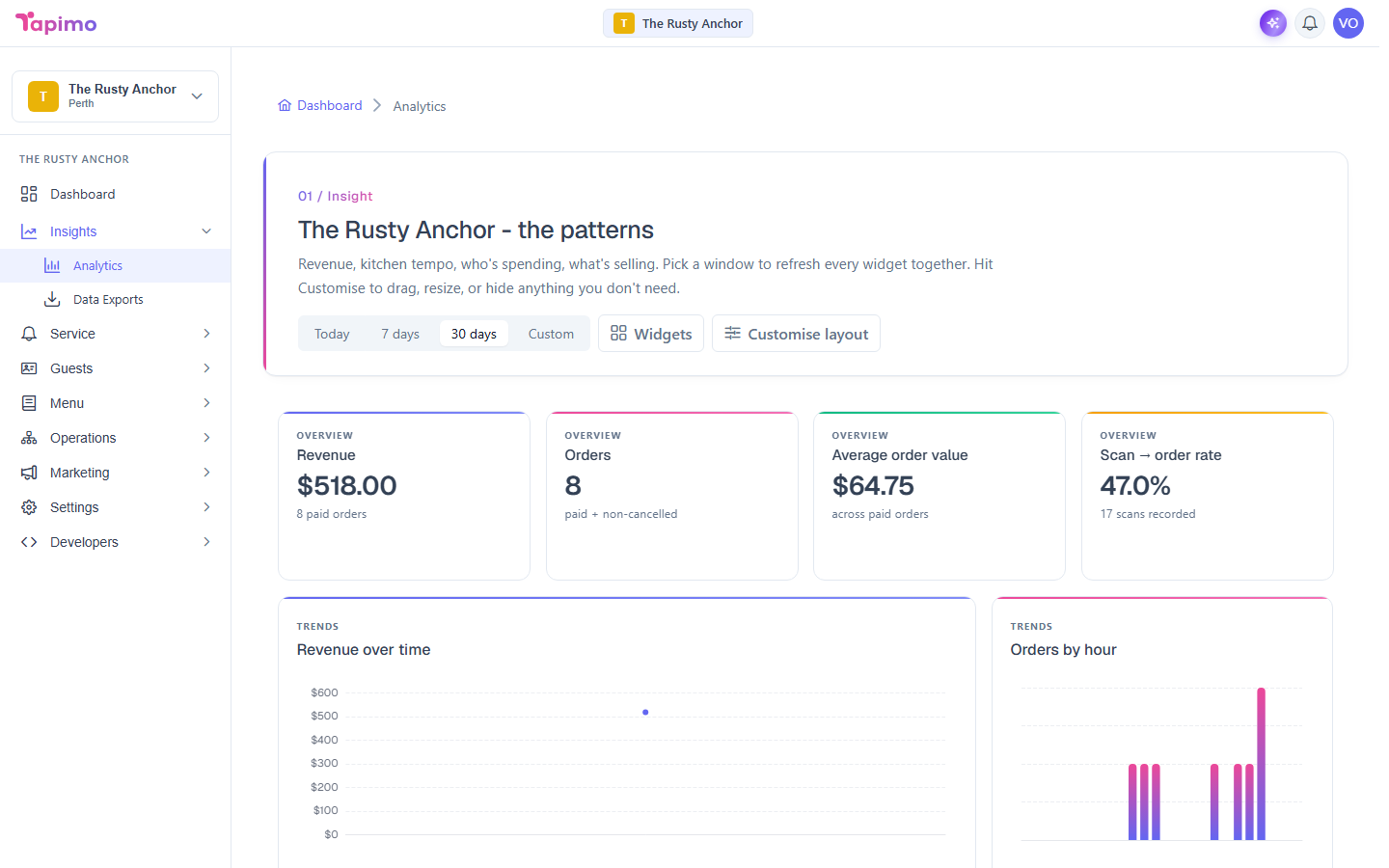
Task: Click the Scan → order rate card
Action: (1208, 496)
